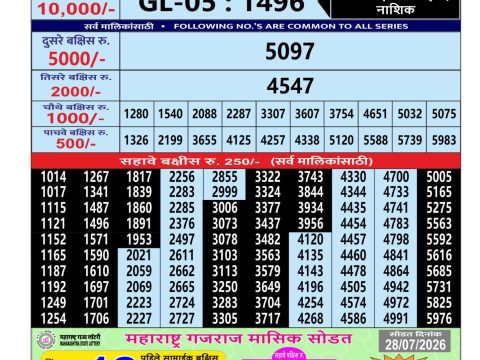The height and width of the screenshot is (360, 480).
Task: Click the Maharashtra State Lottery logo
Action: coord(46,340)
